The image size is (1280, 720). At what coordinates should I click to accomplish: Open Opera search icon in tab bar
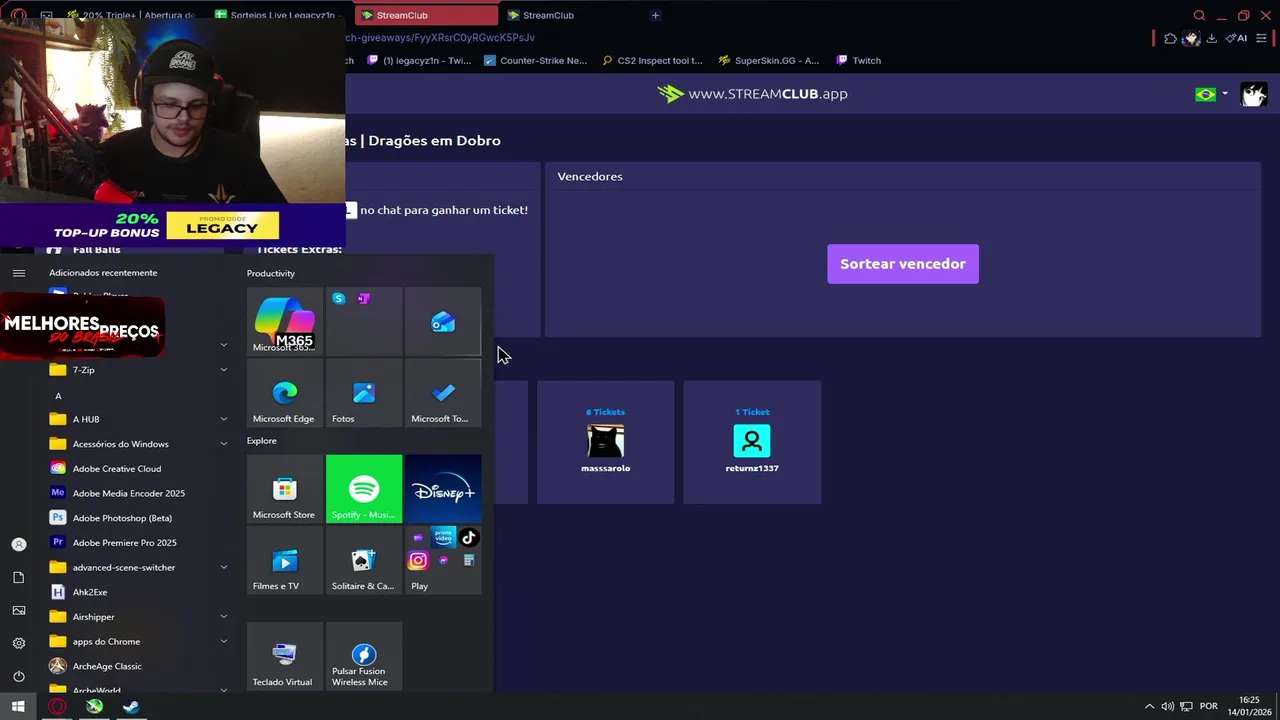pyautogui.click(x=1199, y=15)
